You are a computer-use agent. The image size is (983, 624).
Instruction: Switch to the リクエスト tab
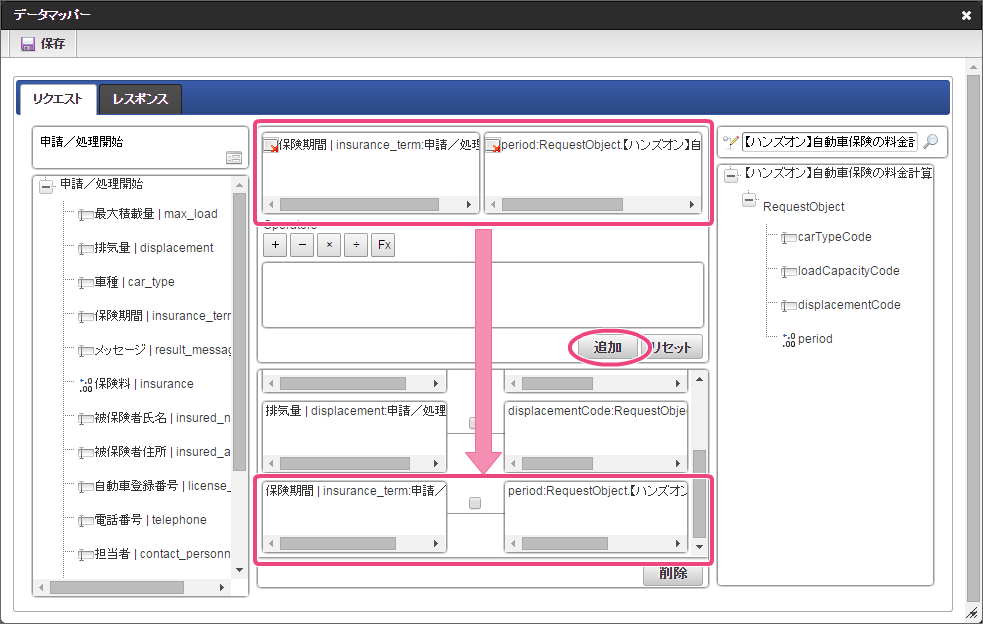58,99
